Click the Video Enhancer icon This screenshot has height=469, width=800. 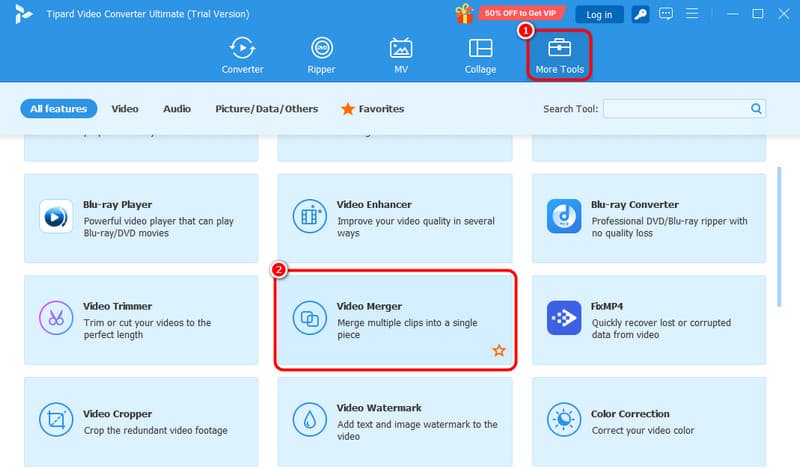[x=310, y=216]
